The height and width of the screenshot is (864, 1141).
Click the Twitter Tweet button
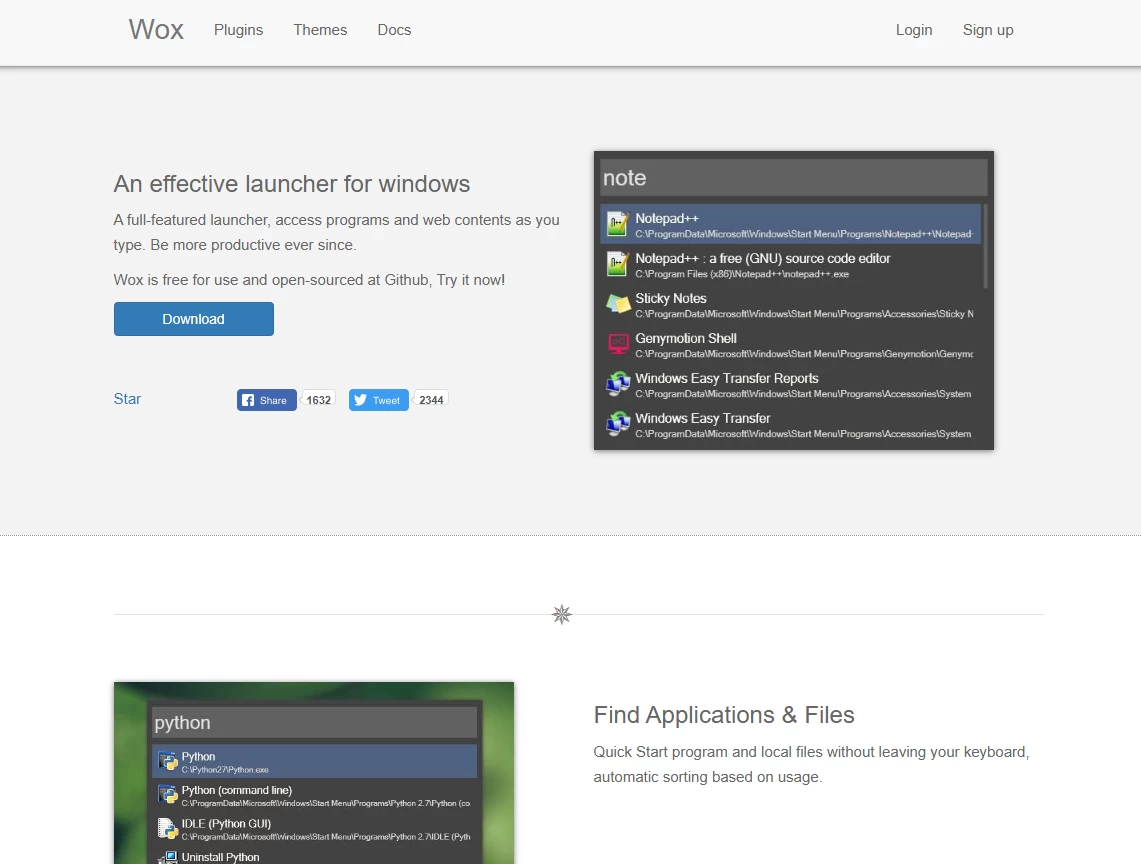pos(378,400)
